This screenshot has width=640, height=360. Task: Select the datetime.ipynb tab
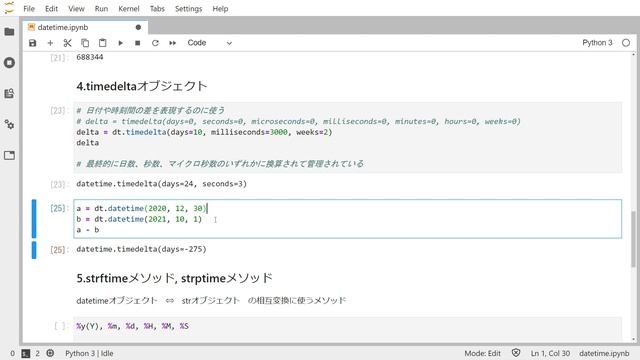(x=85, y=27)
